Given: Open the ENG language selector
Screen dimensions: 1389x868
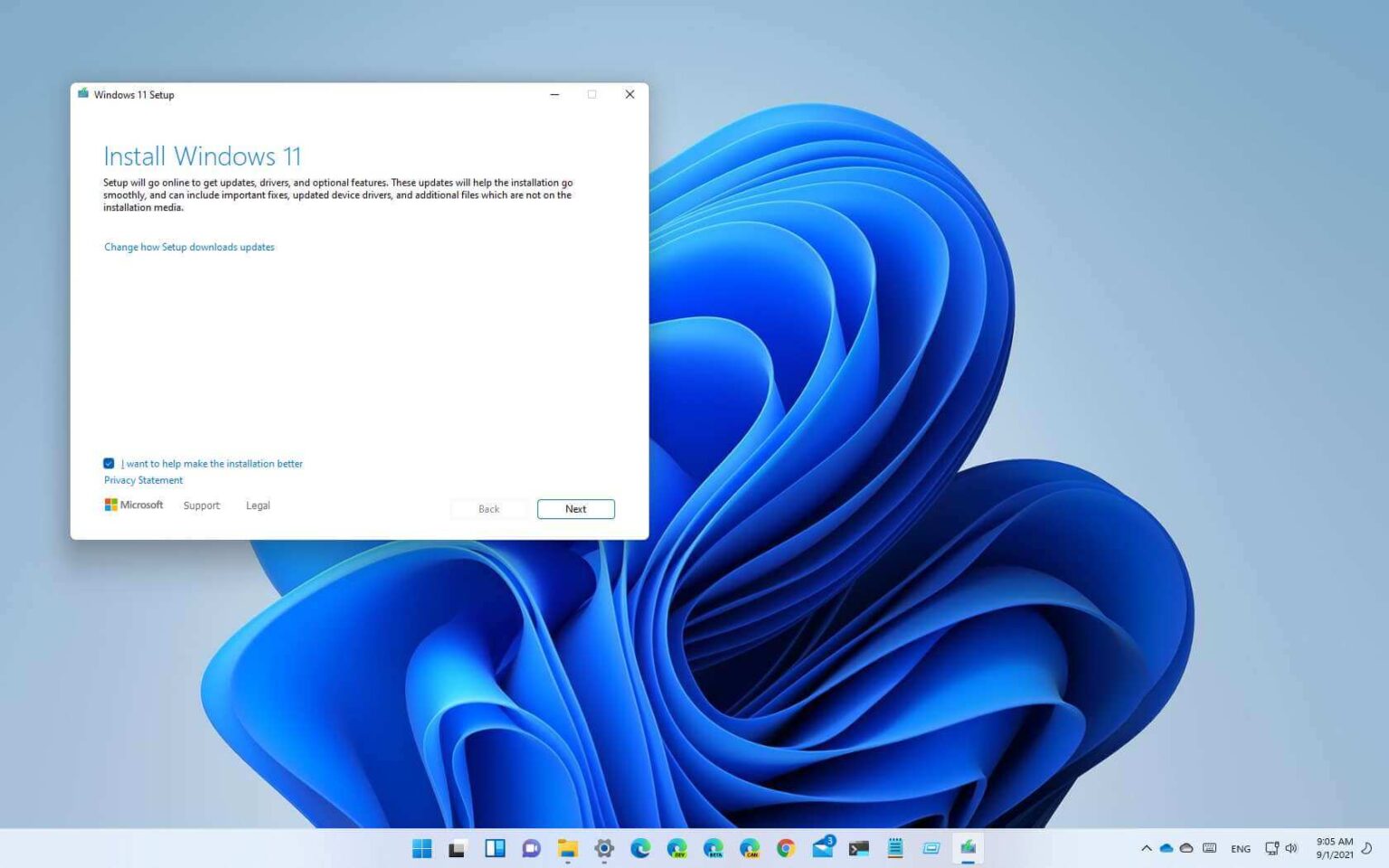Looking at the screenshot, I should tap(1241, 848).
